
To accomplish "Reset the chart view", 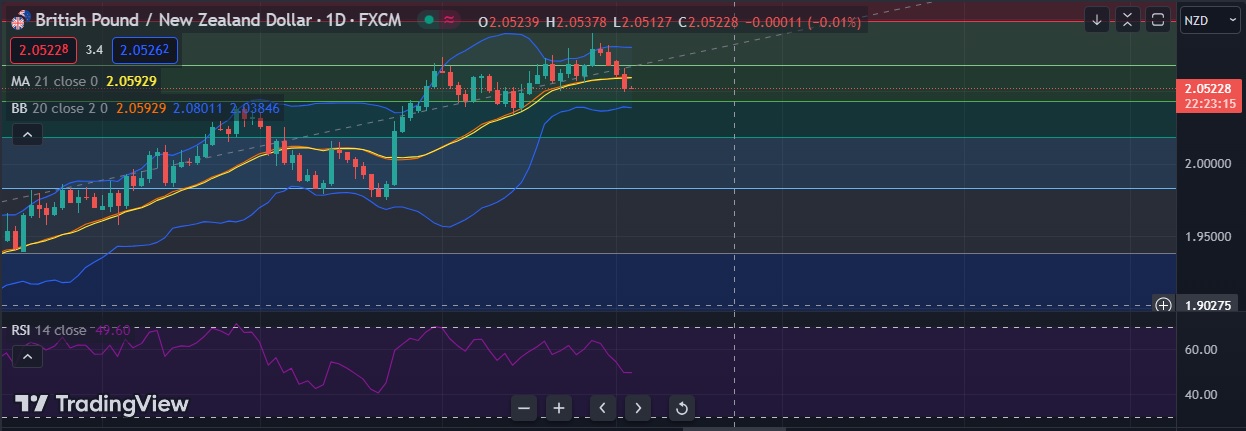I will (682, 407).
